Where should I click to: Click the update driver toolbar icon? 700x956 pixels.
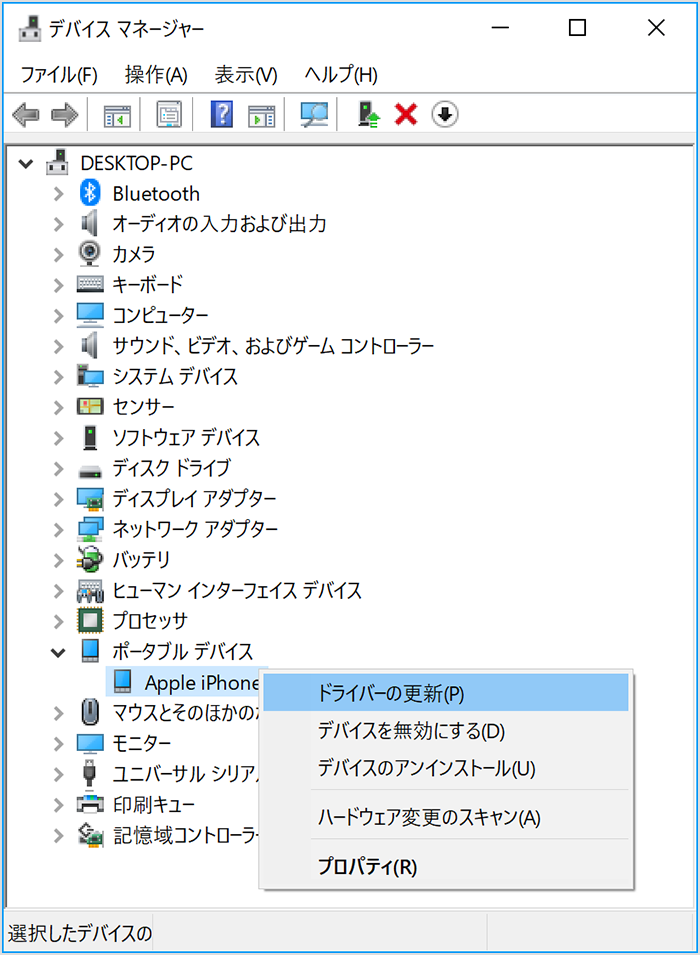[x=368, y=115]
